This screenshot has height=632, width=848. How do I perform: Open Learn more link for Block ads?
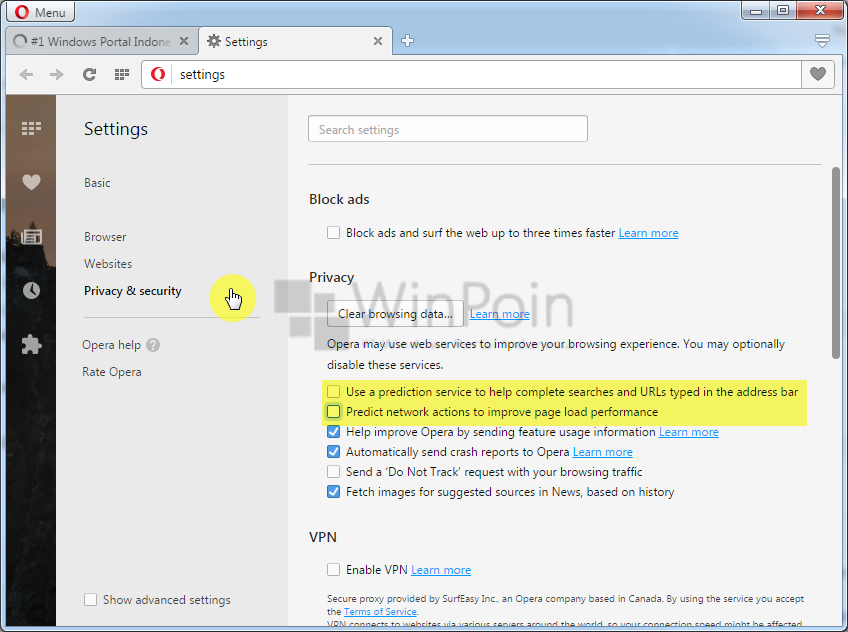click(648, 233)
